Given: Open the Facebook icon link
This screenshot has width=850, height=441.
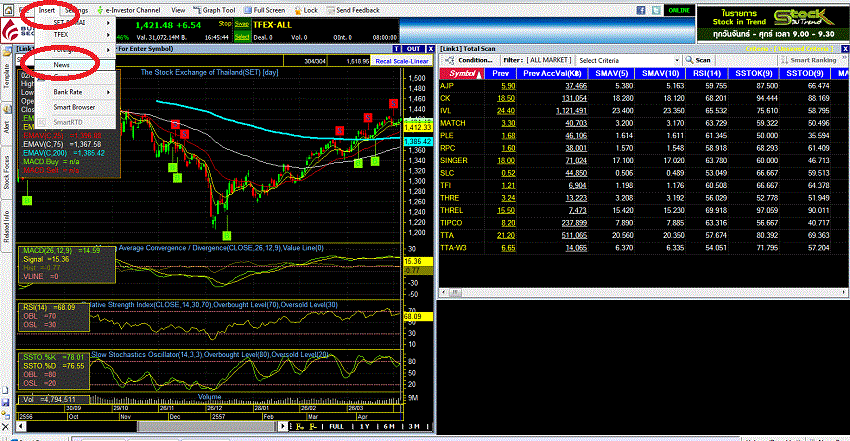Looking at the screenshot, I should point(641,10).
